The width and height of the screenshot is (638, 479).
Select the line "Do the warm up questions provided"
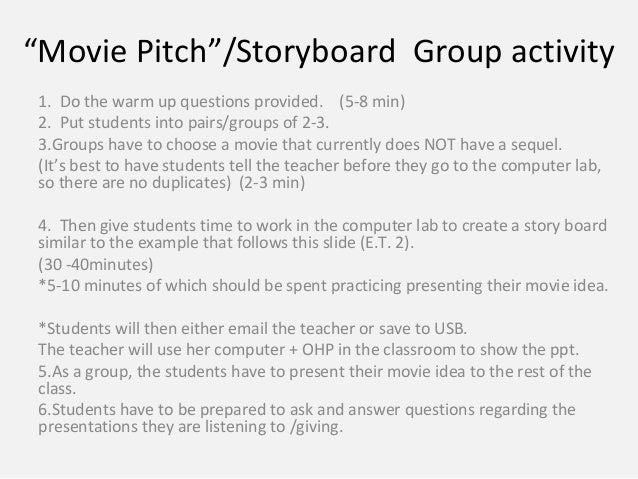[181, 102]
